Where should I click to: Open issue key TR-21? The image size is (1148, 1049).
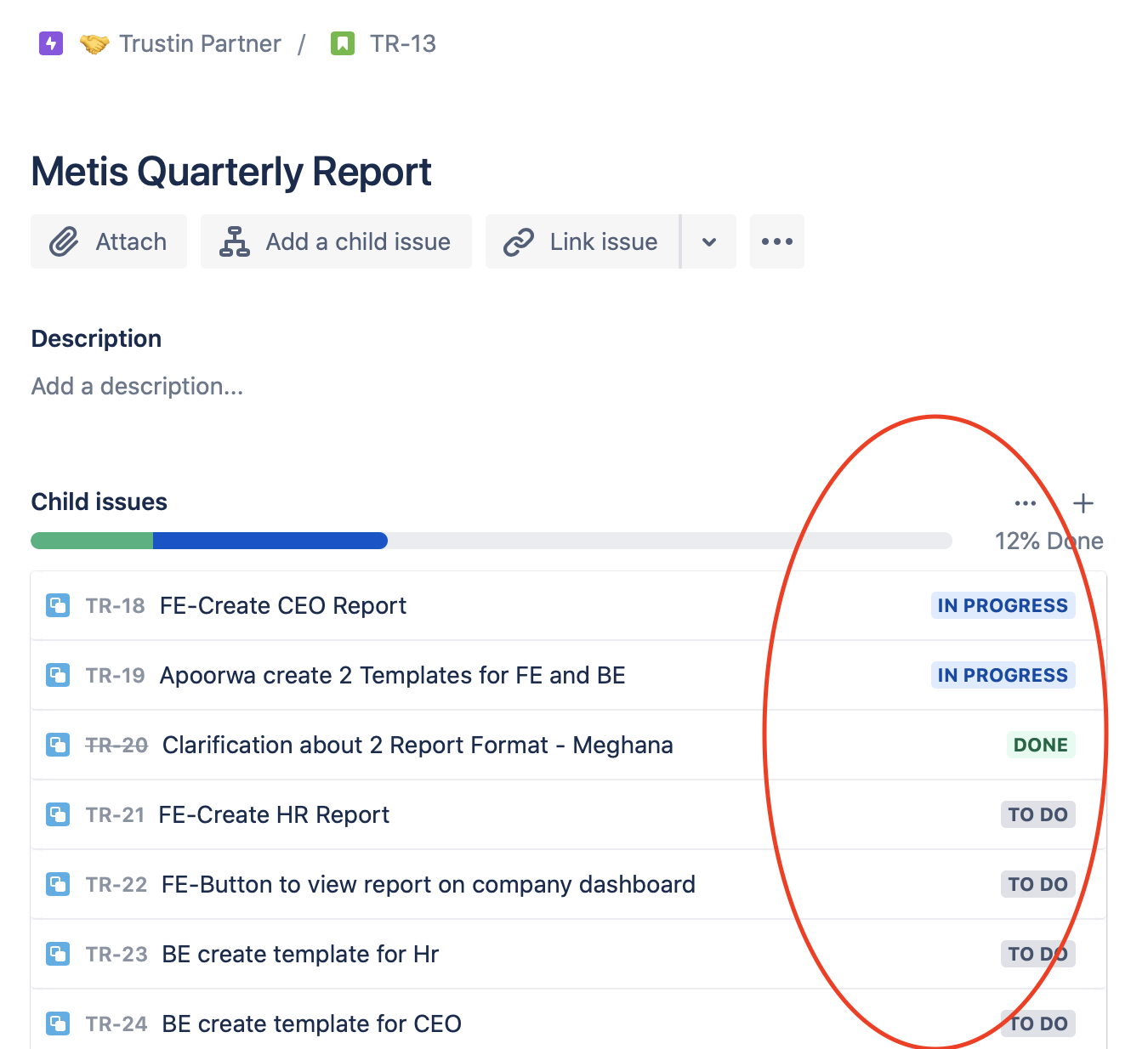coord(116,814)
